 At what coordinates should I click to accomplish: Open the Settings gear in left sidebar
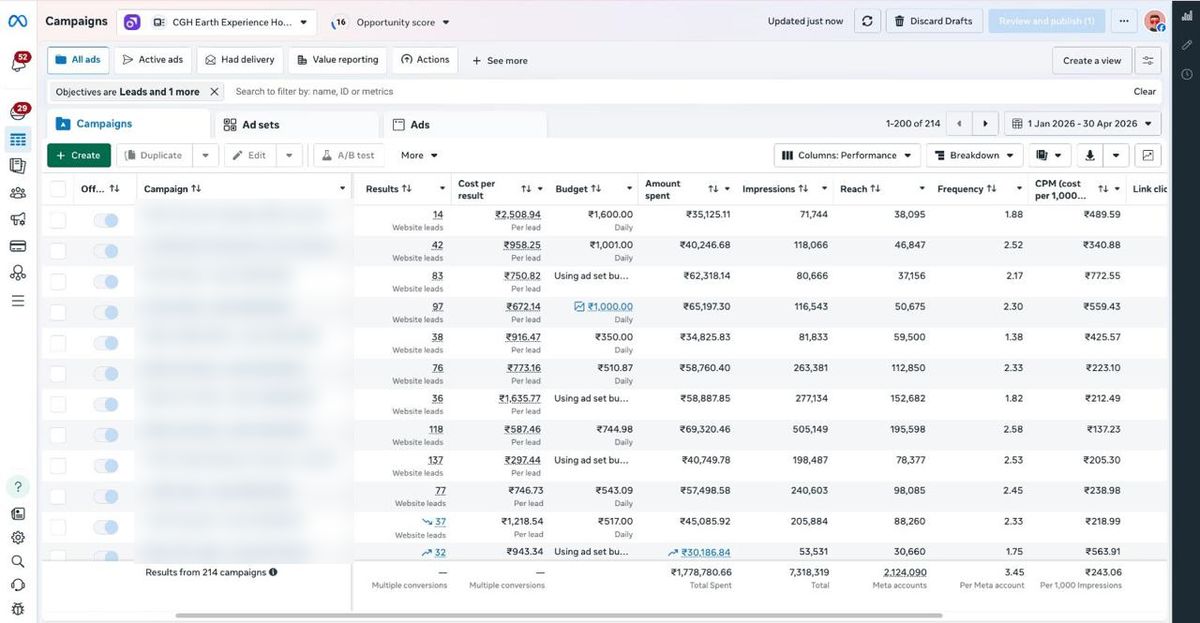tap(18, 538)
